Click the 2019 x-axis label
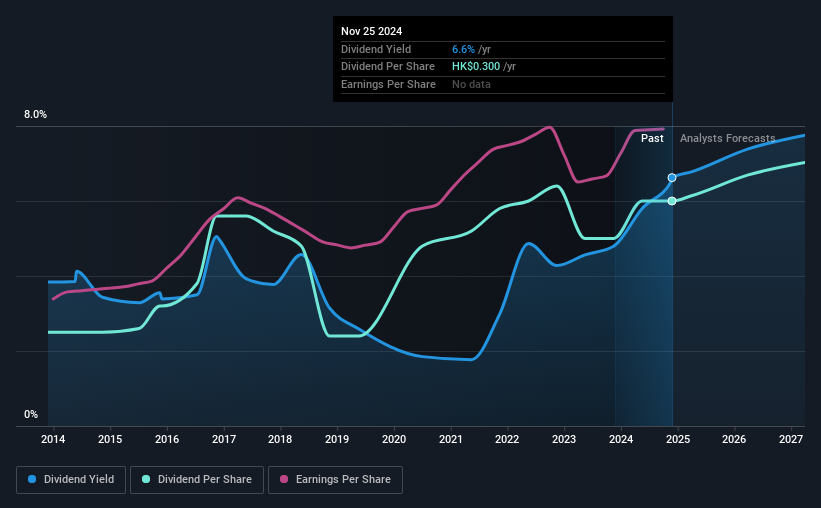Image resolution: width=821 pixels, height=508 pixels. (337, 439)
